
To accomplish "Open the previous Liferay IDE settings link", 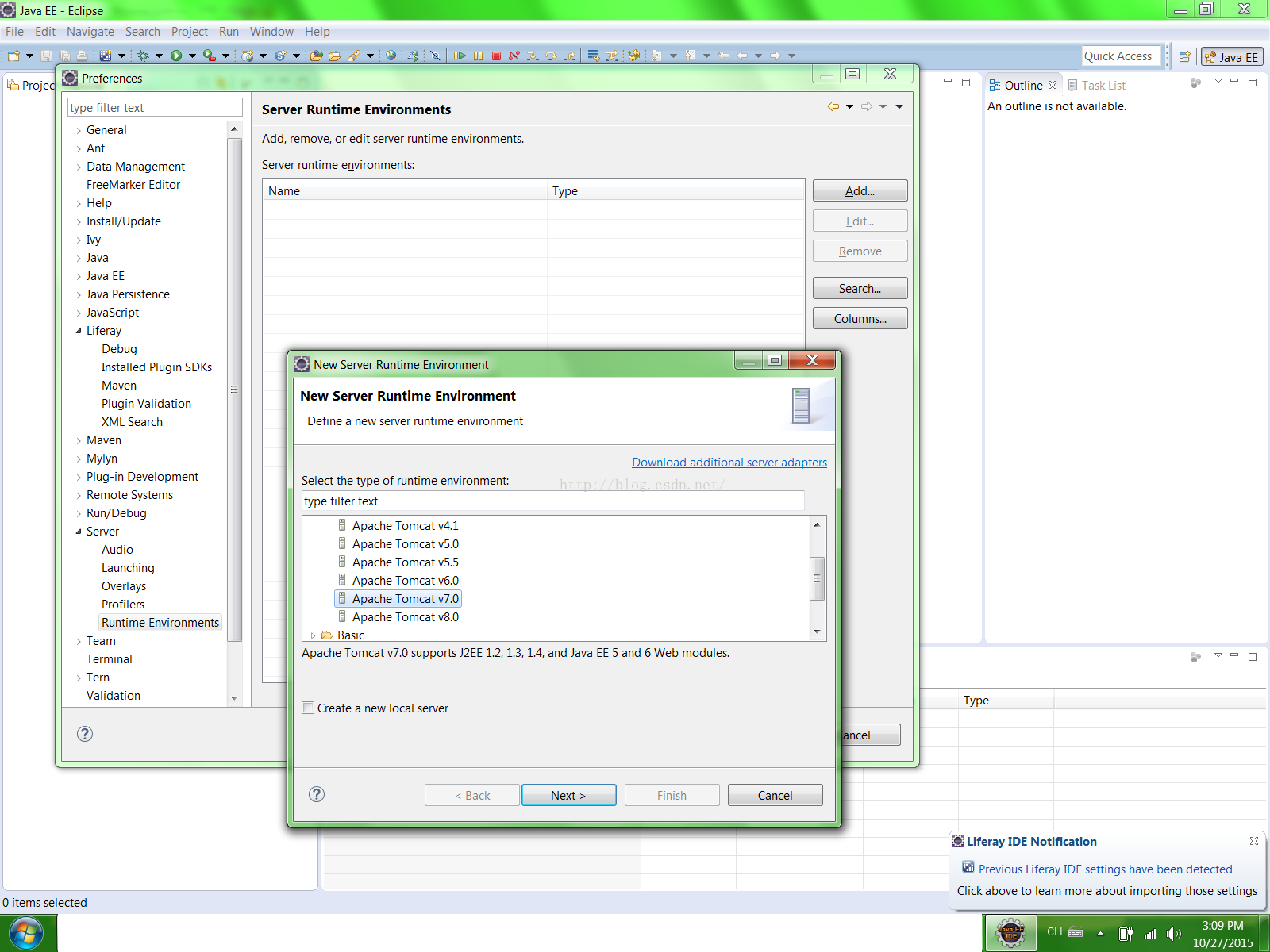I will coord(1105,869).
